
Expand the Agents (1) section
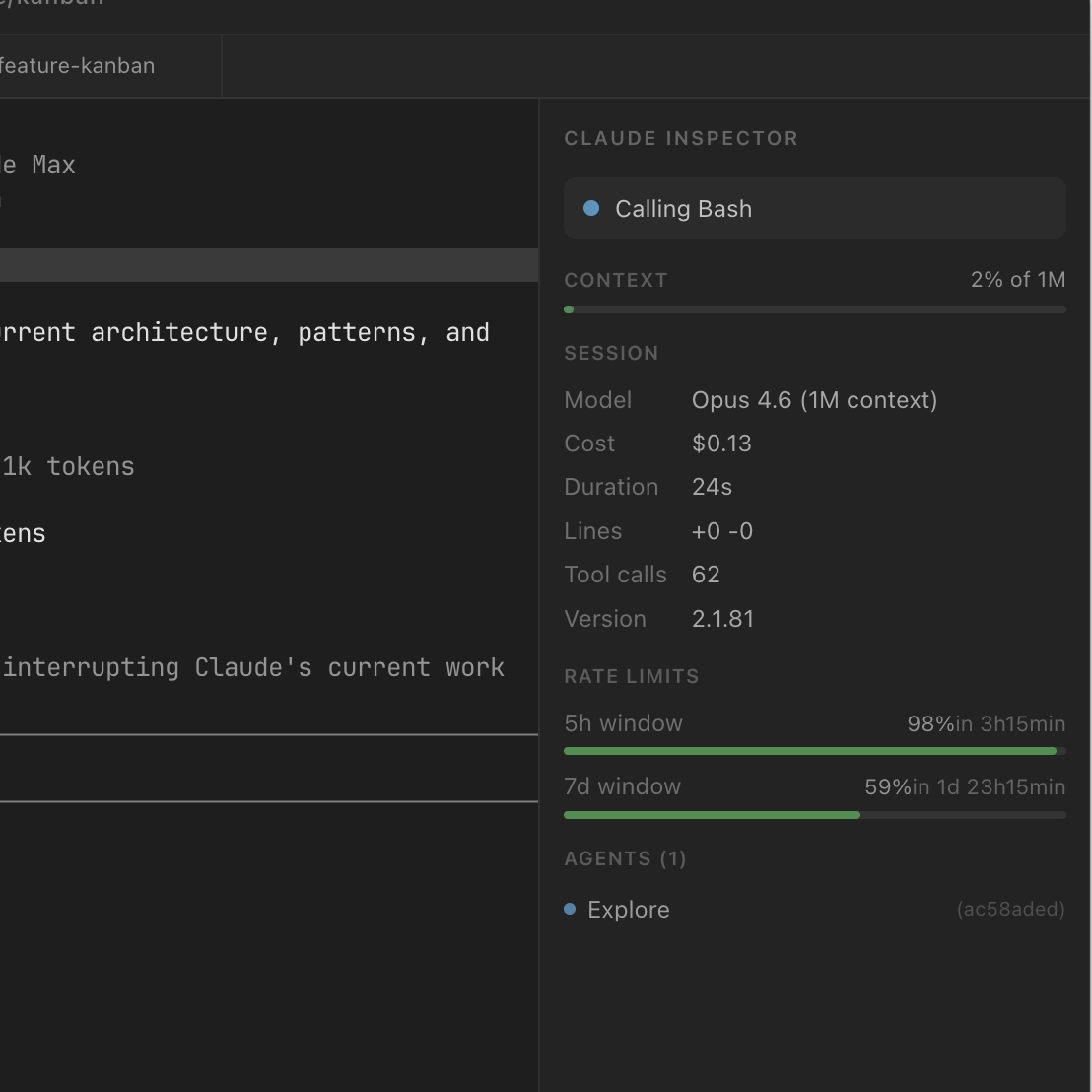pos(625,858)
